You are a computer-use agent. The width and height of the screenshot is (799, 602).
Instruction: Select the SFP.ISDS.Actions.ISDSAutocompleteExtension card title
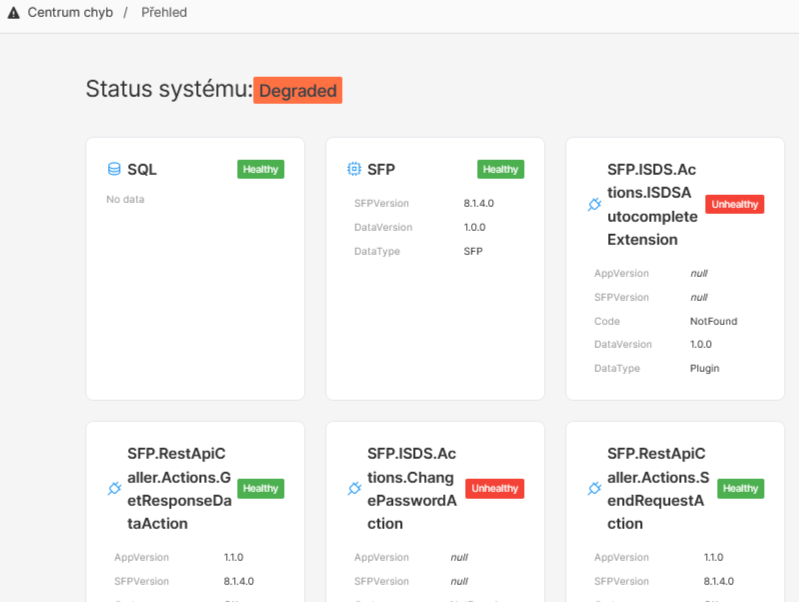coord(652,205)
